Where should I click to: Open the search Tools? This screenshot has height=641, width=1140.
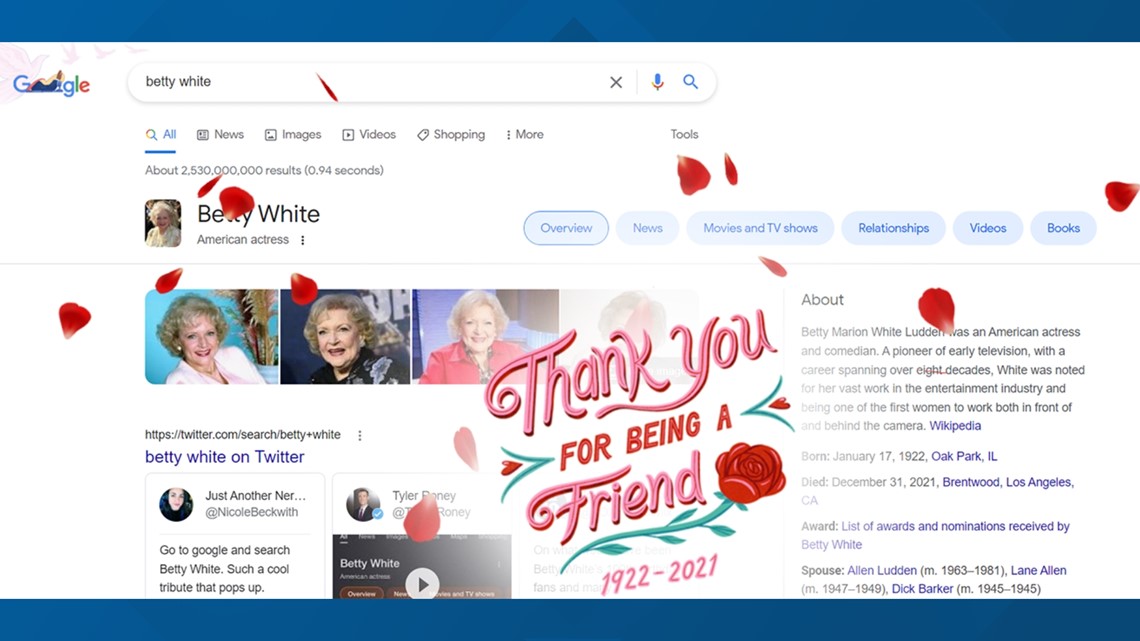click(x=684, y=134)
